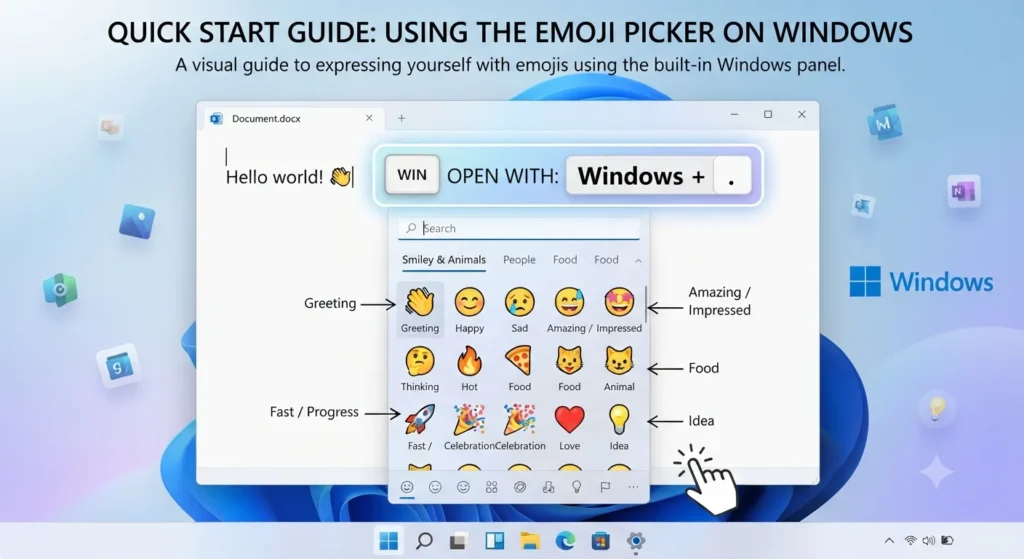Screen dimensions: 1024x559
Task: Collapse the category row with the chevron
Action: (x=638, y=261)
